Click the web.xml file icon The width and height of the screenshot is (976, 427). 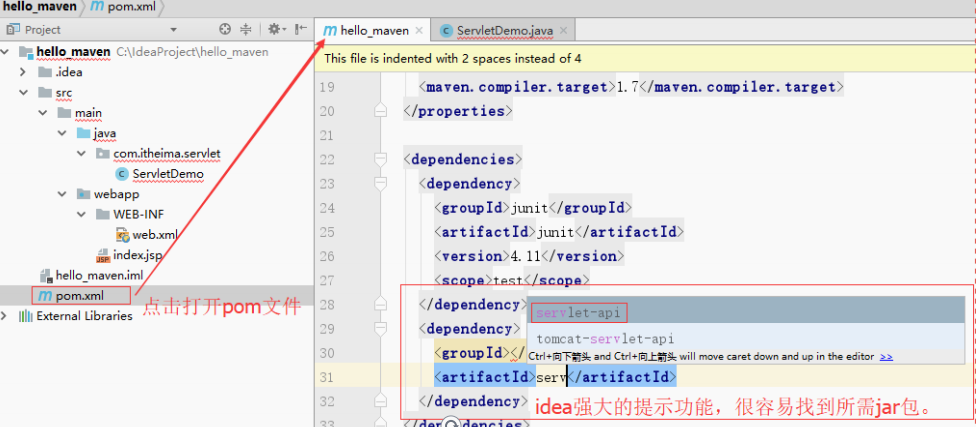click(x=123, y=235)
